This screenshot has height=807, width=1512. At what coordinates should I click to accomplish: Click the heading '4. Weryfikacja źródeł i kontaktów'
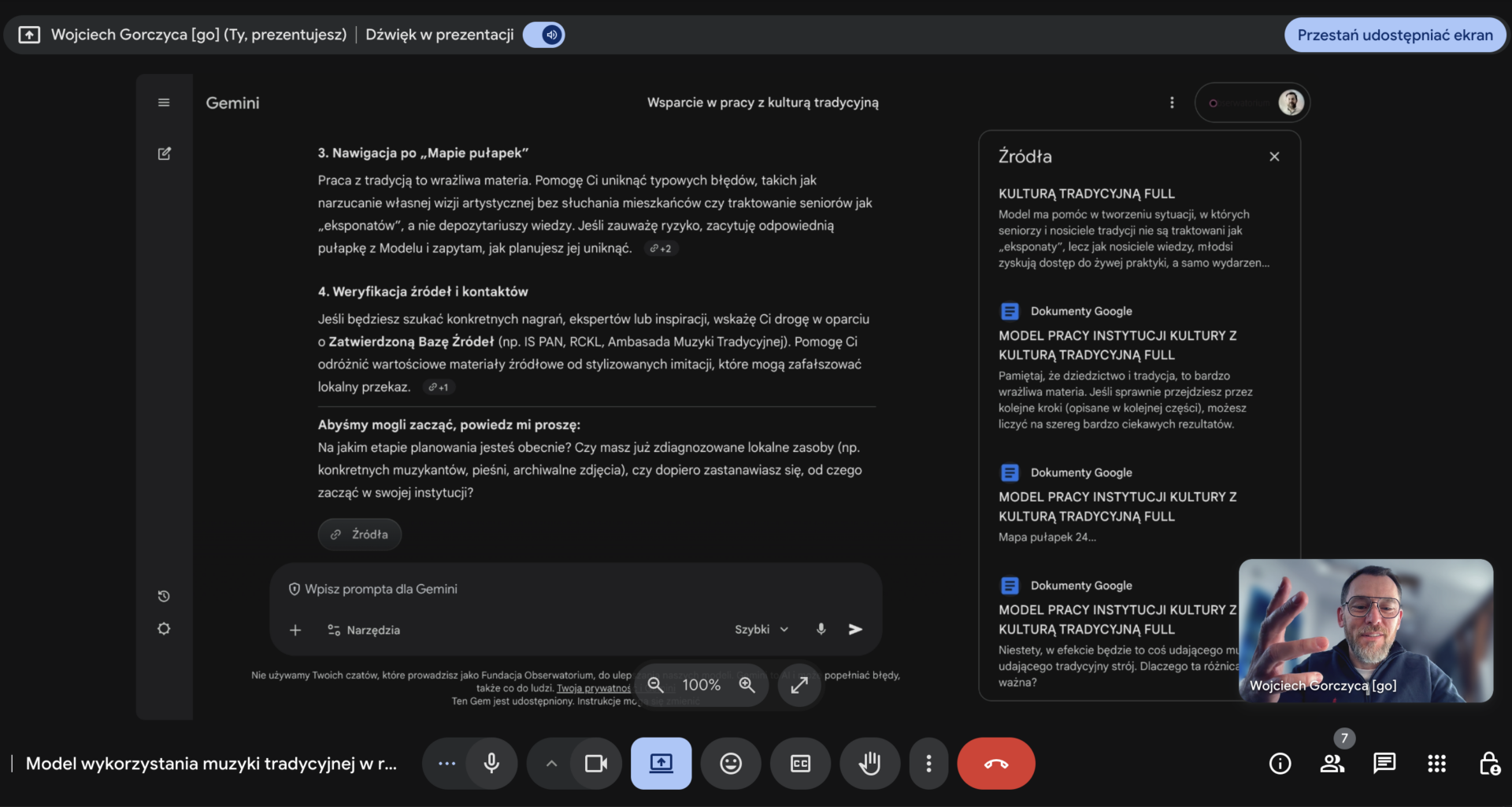423,291
